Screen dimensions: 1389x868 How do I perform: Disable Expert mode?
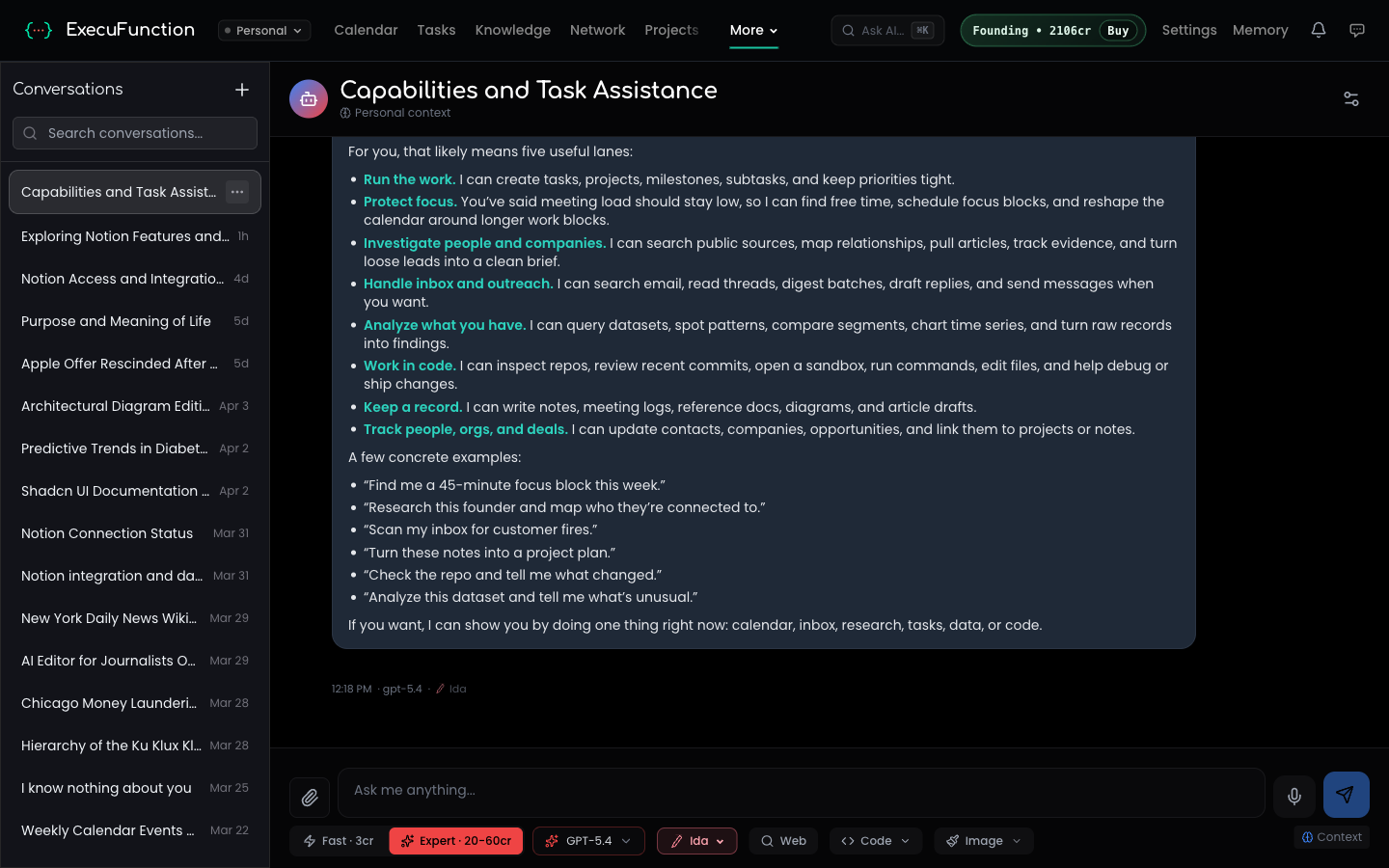tap(455, 840)
